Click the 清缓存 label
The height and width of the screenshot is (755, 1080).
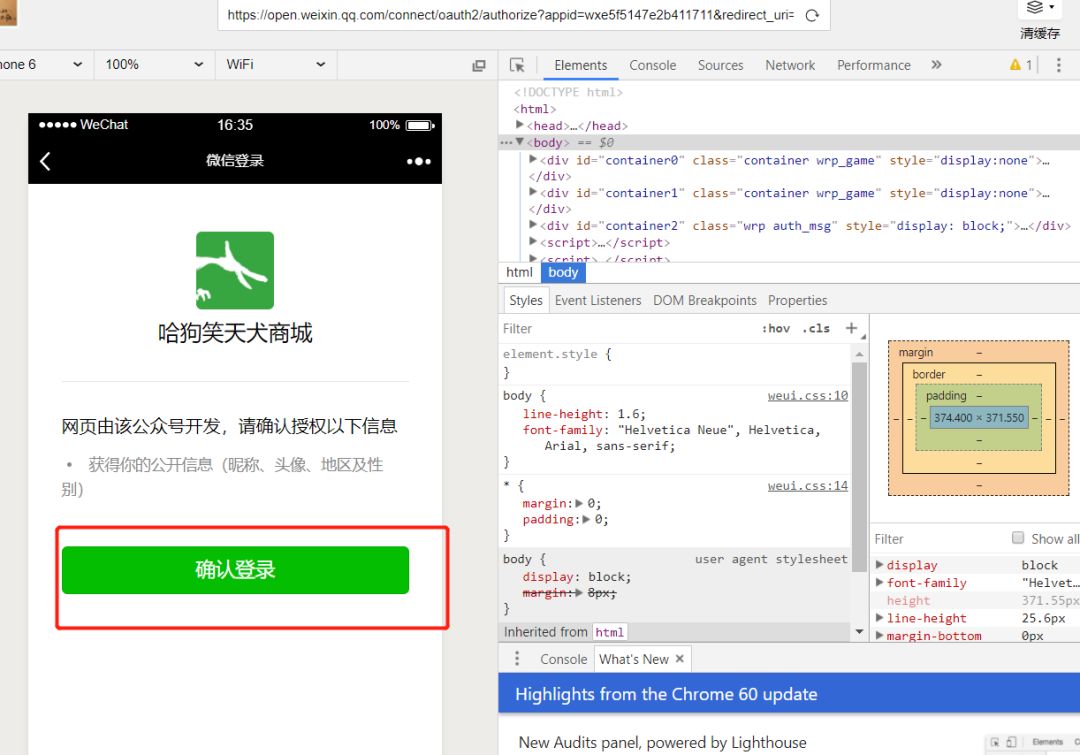coord(1040,33)
